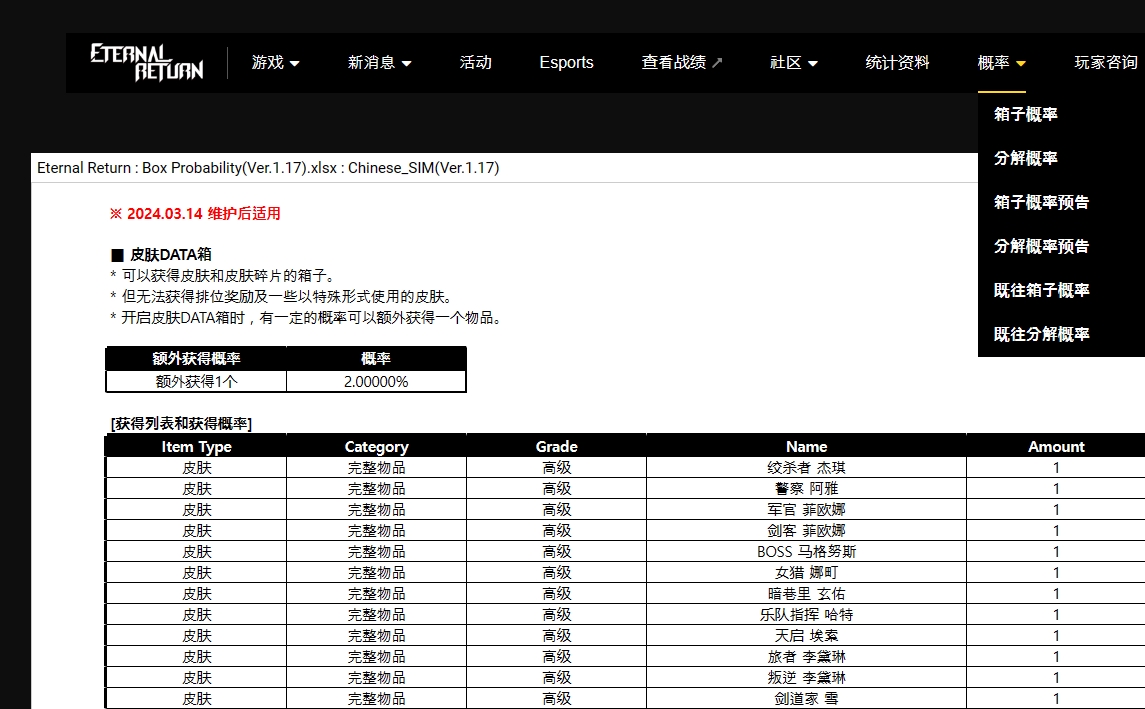
Task: Click the 叛逆 李黛琳 name cell
Action: coord(806,678)
